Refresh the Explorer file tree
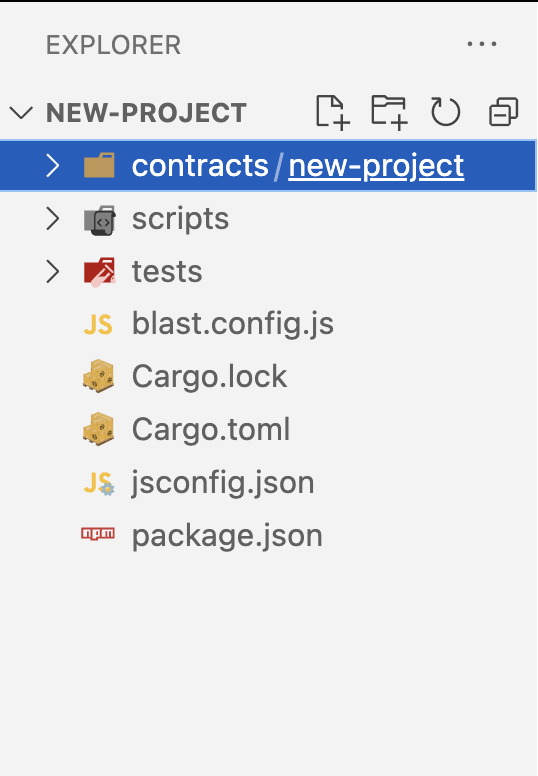The height and width of the screenshot is (776, 538). (445, 112)
